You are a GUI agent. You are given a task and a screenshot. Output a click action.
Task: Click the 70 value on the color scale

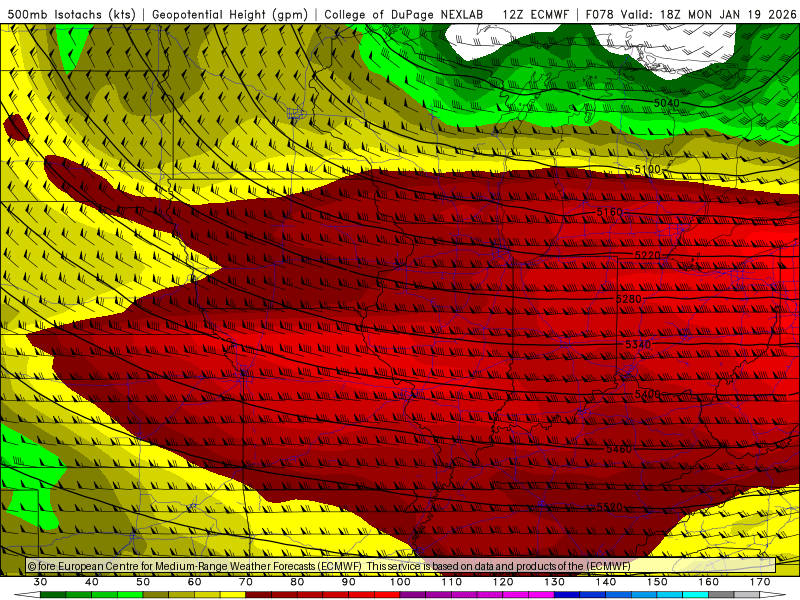click(x=246, y=582)
